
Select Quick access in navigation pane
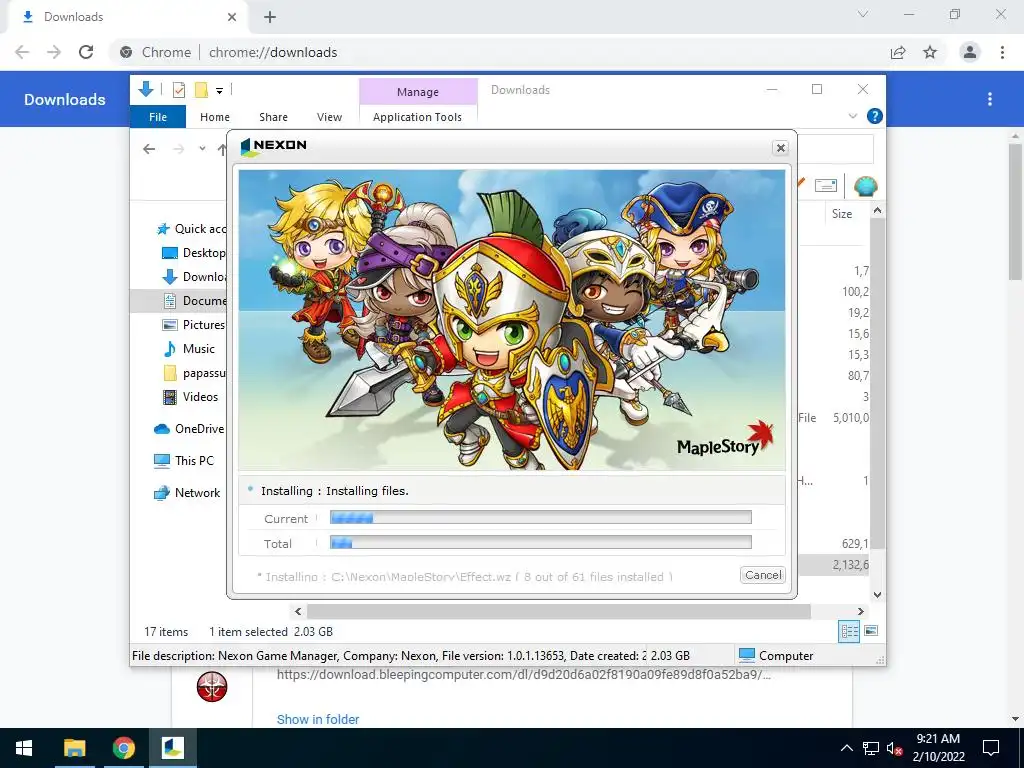[191, 229]
